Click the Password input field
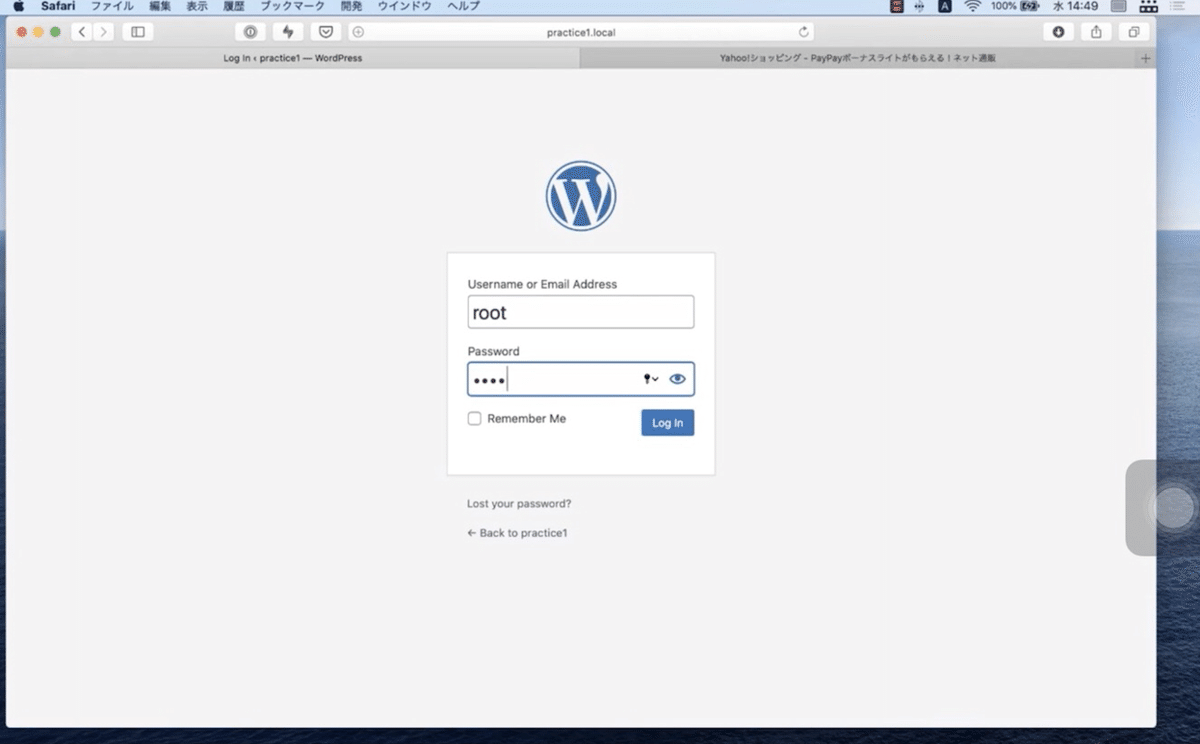This screenshot has width=1200, height=744. click(x=581, y=379)
